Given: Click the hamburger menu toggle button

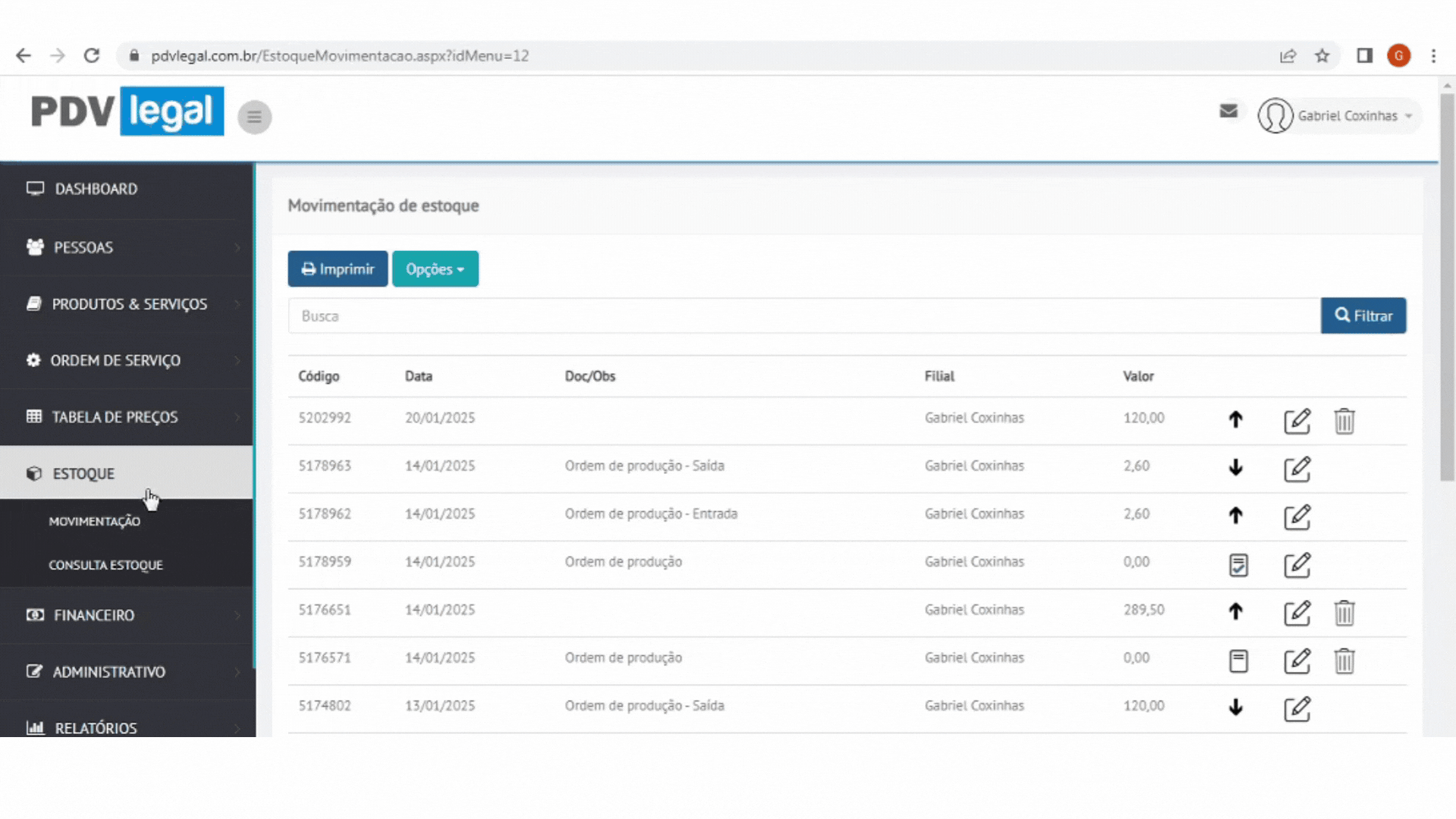Looking at the screenshot, I should [x=254, y=117].
